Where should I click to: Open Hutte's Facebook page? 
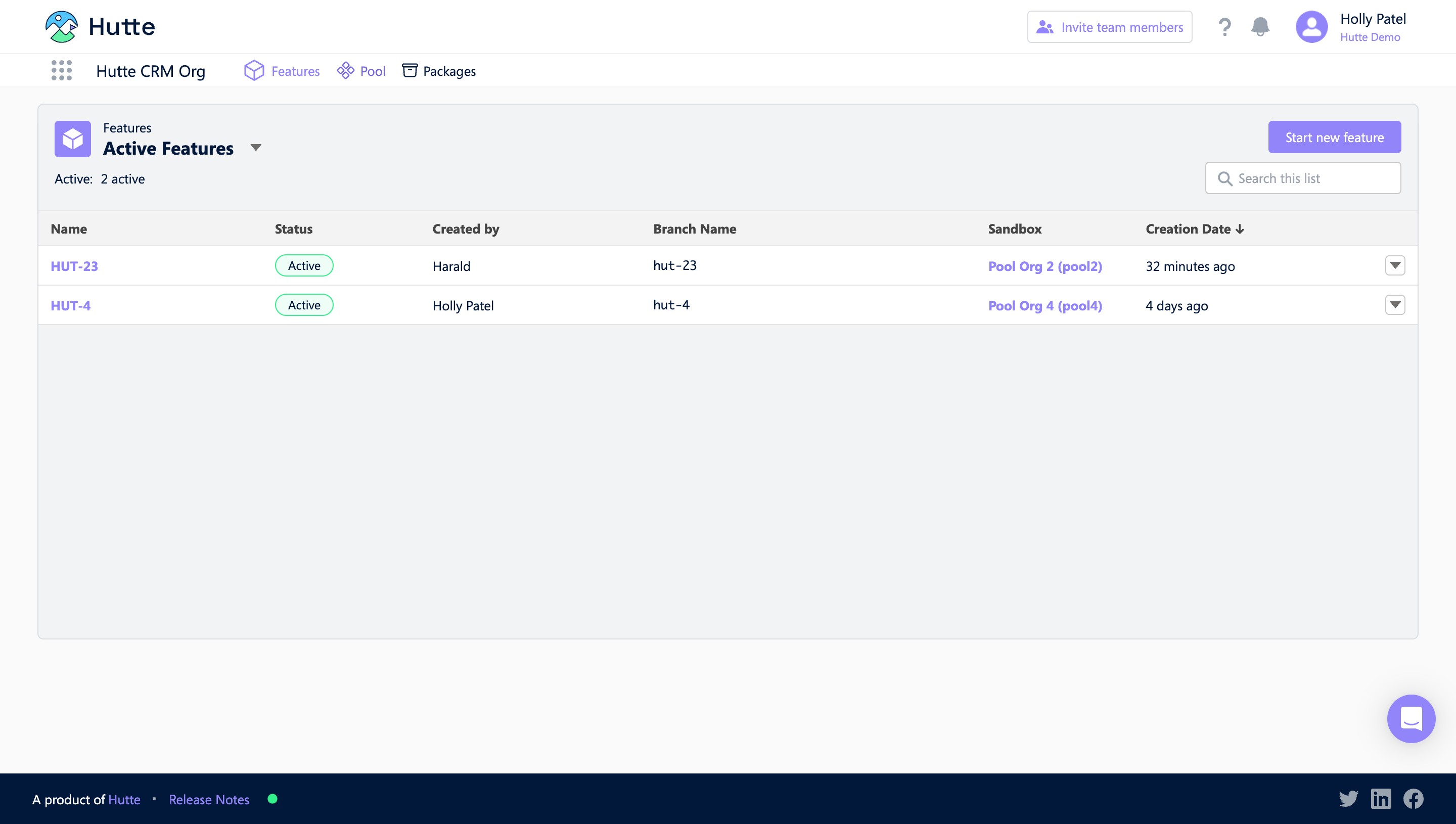[1413, 799]
